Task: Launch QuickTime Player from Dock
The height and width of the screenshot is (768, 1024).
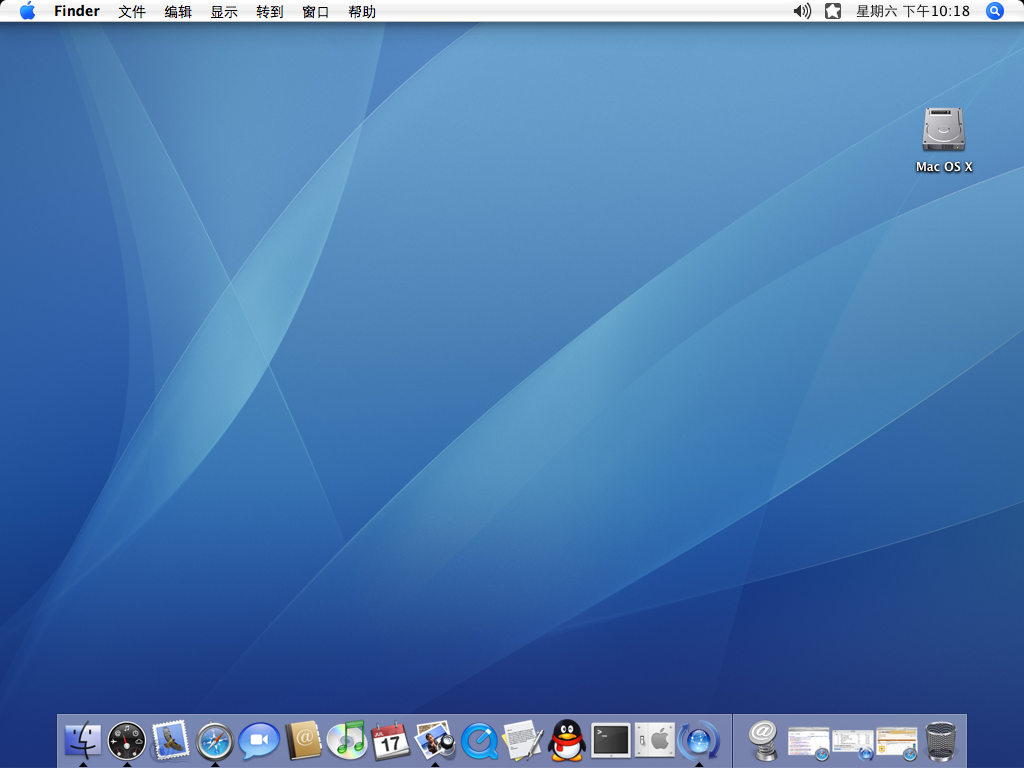Action: coord(479,741)
